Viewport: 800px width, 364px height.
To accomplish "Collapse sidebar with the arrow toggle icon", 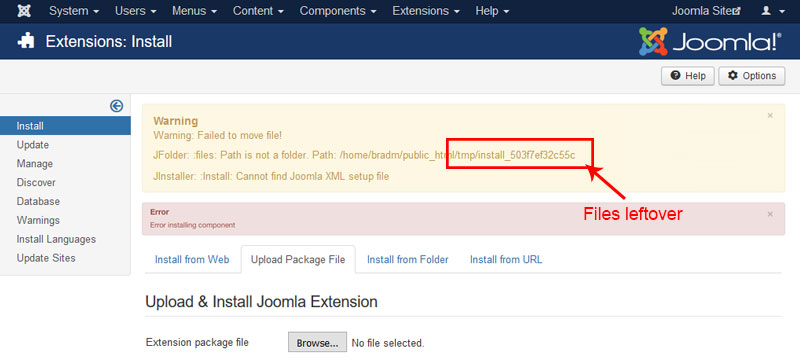I will coord(116,106).
